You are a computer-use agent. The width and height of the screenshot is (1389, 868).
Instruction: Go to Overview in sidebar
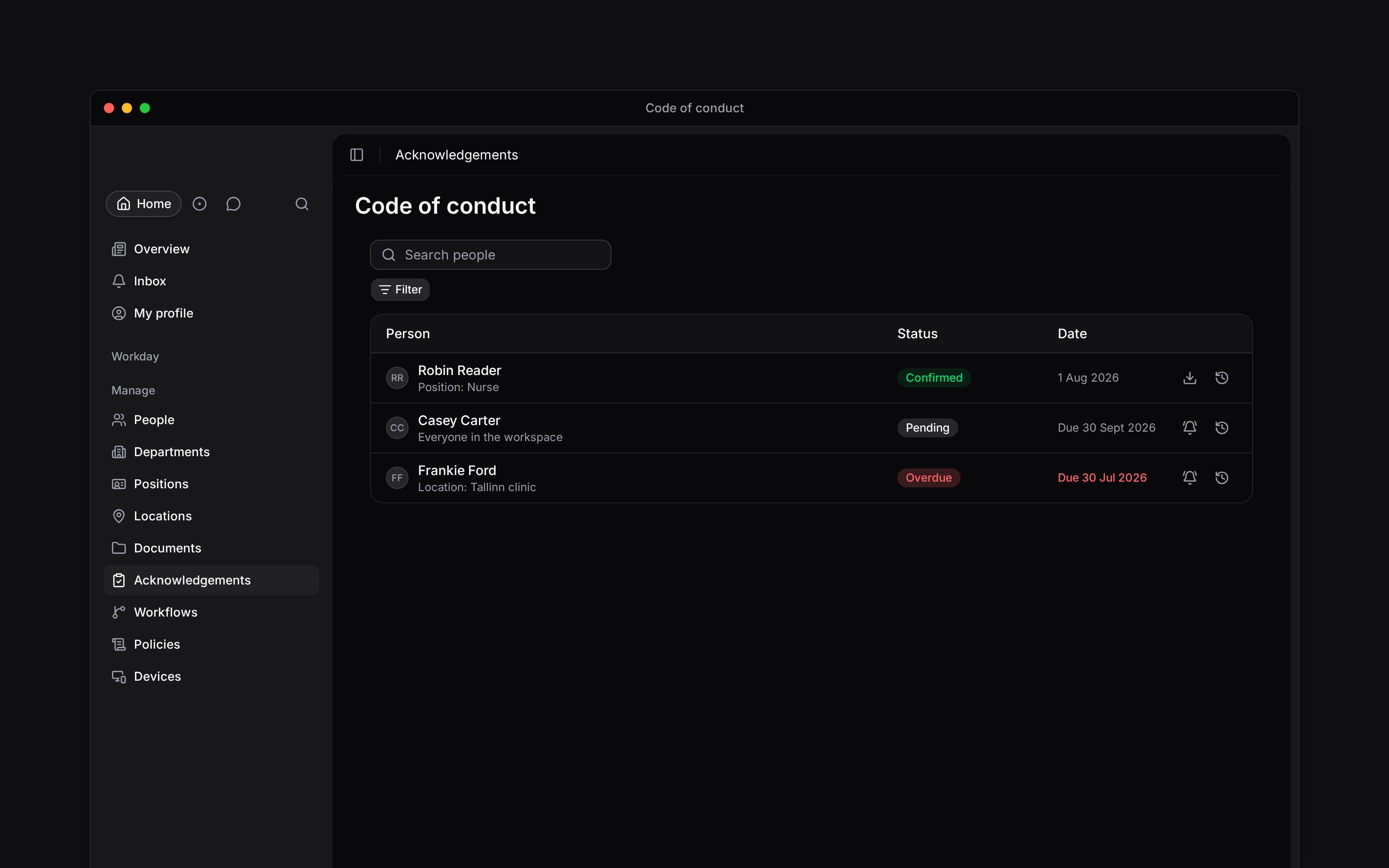(x=211, y=249)
